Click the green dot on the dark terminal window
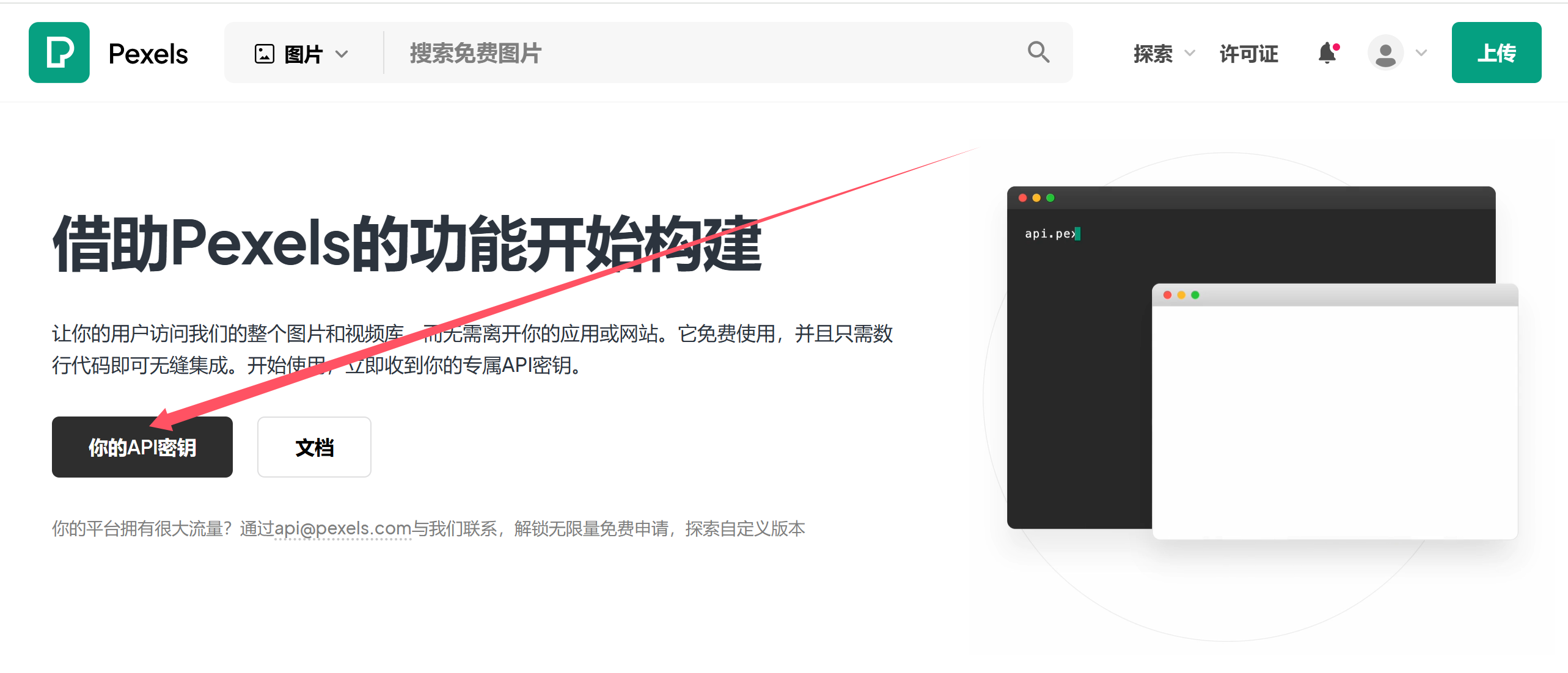The width and height of the screenshot is (1568, 673). (x=1050, y=197)
